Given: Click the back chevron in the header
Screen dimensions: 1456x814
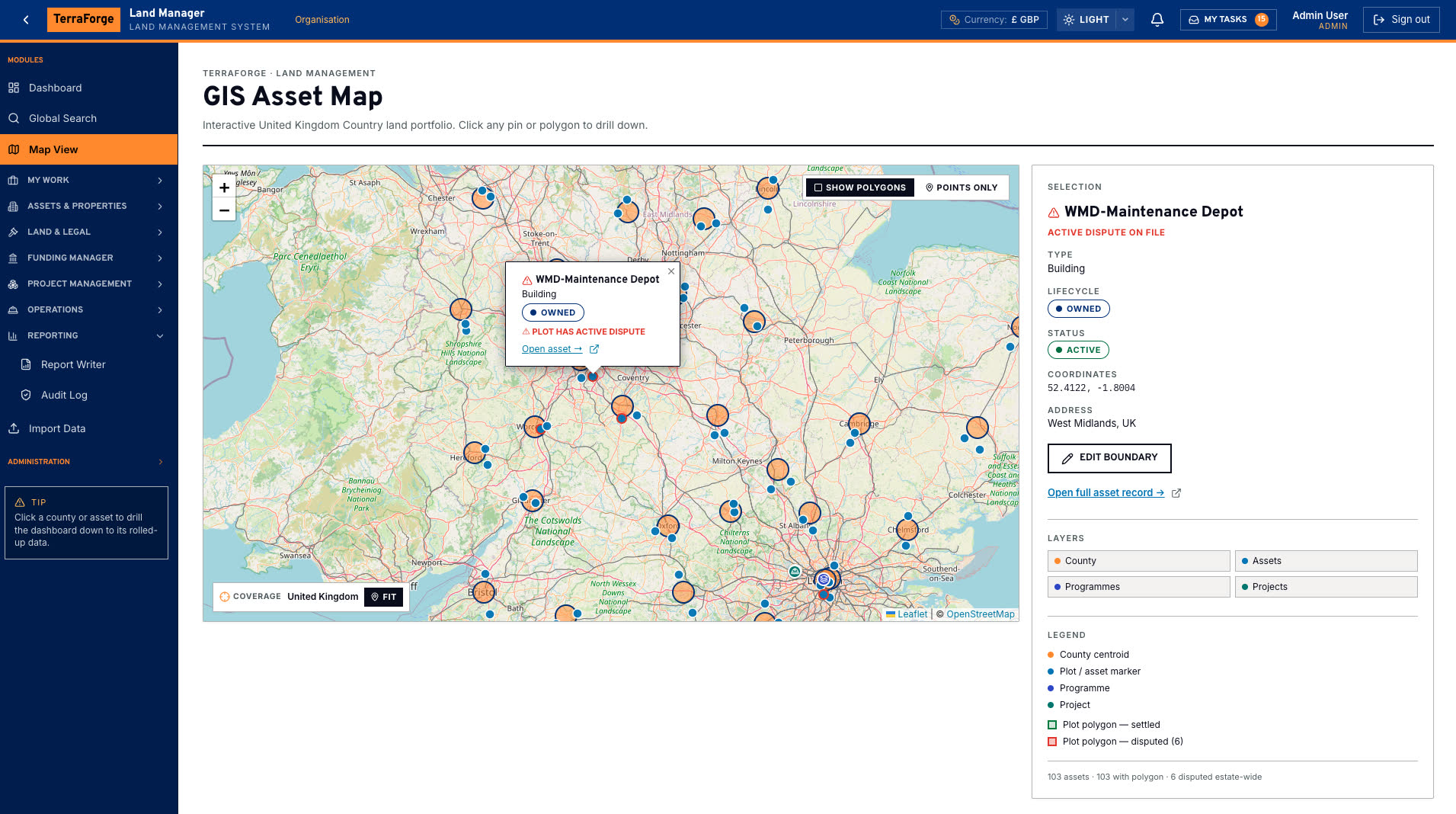Looking at the screenshot, I should pyautogui.click(x=26, y=20).
